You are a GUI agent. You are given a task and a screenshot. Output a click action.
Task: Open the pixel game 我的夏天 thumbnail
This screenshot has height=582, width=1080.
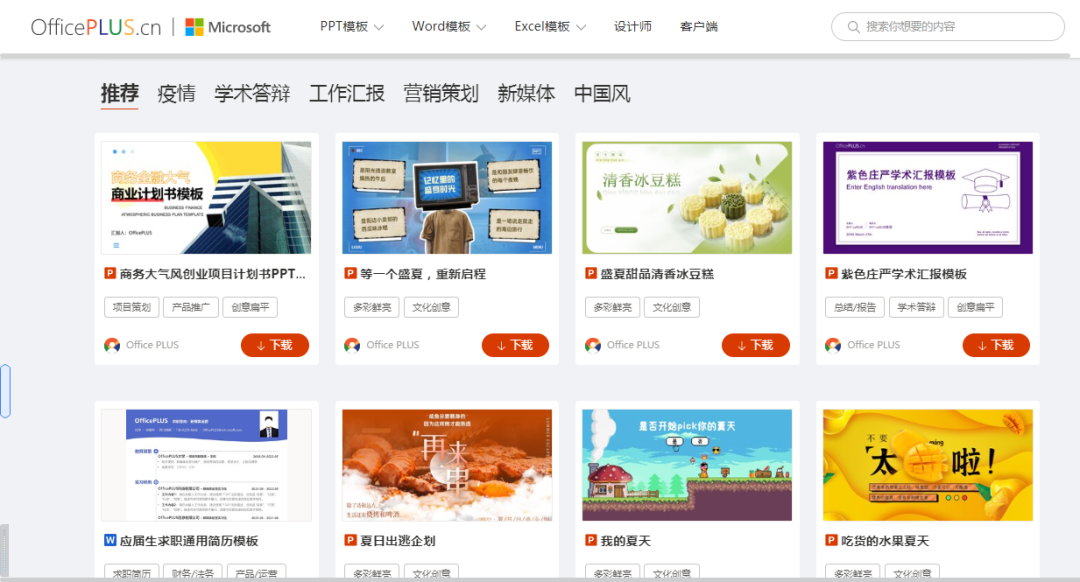[x=687, y=466]
